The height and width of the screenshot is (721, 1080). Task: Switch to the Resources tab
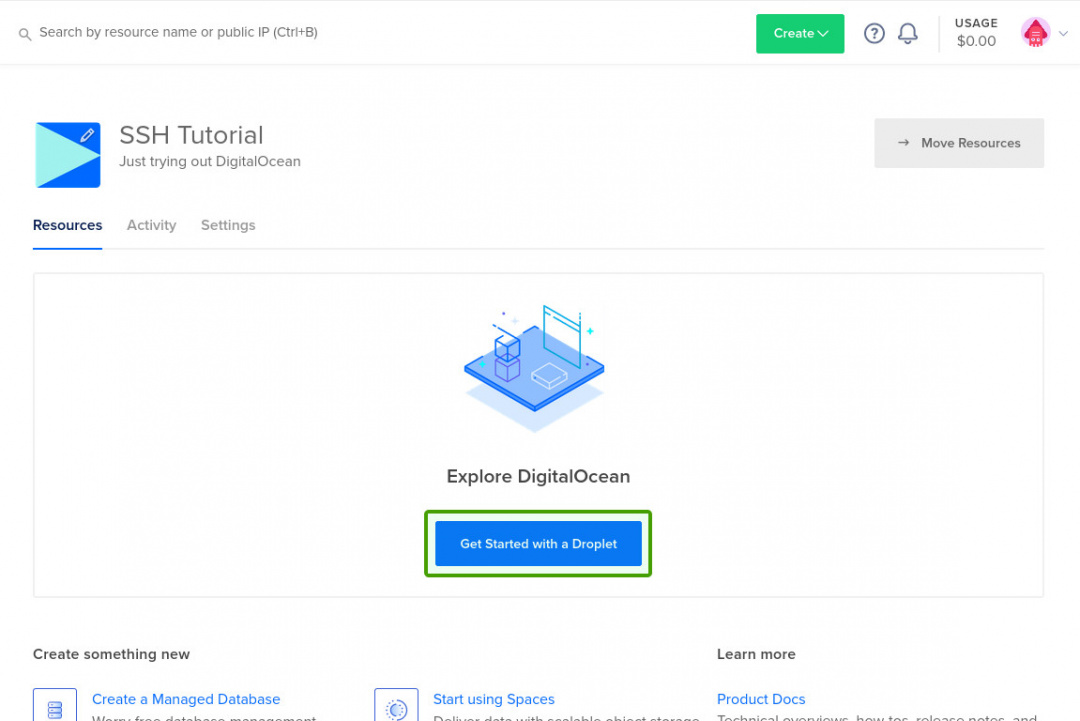pyautogui.click(x=68, y=225)
